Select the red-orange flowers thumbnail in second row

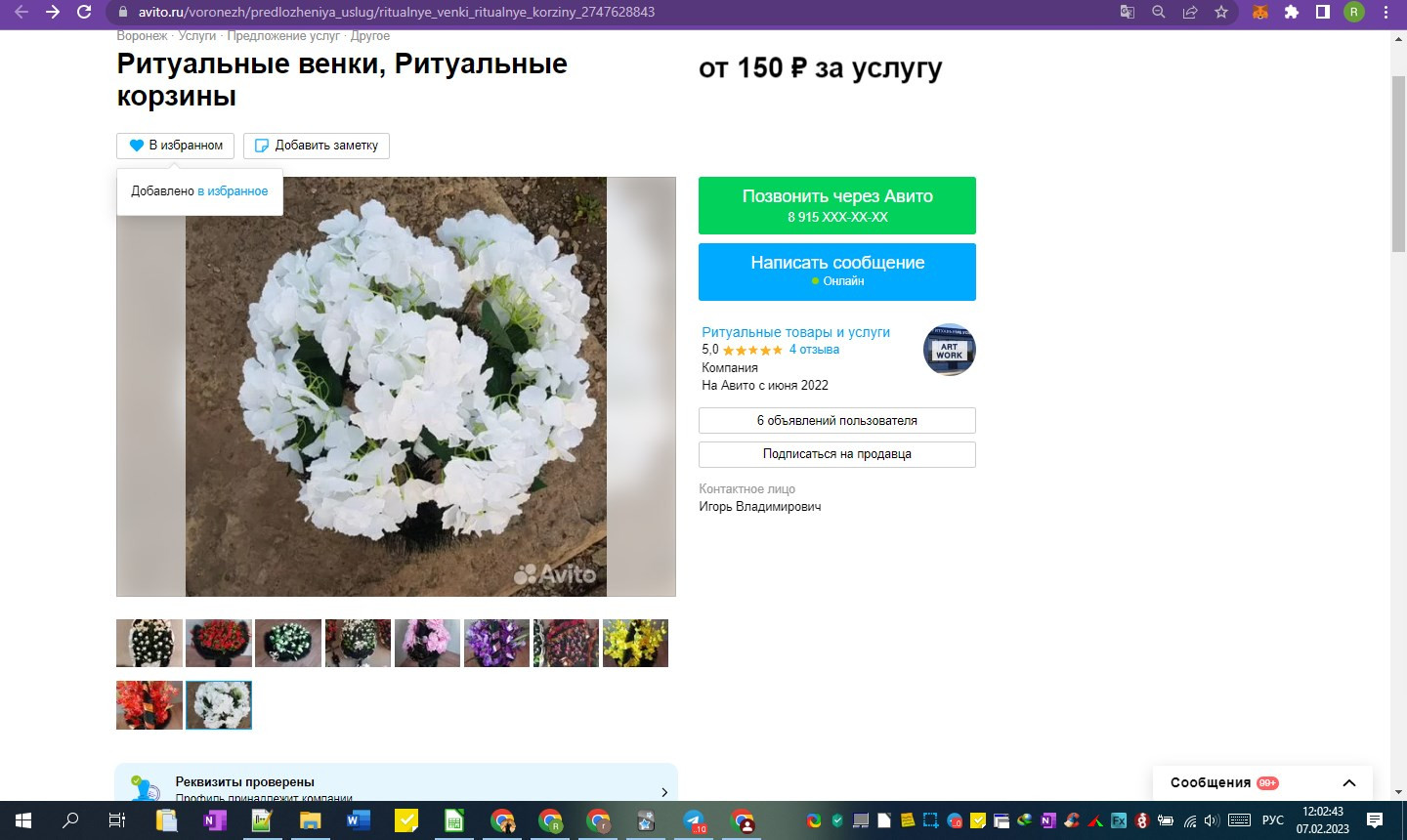pyautogui.click(x=149, y=705)
